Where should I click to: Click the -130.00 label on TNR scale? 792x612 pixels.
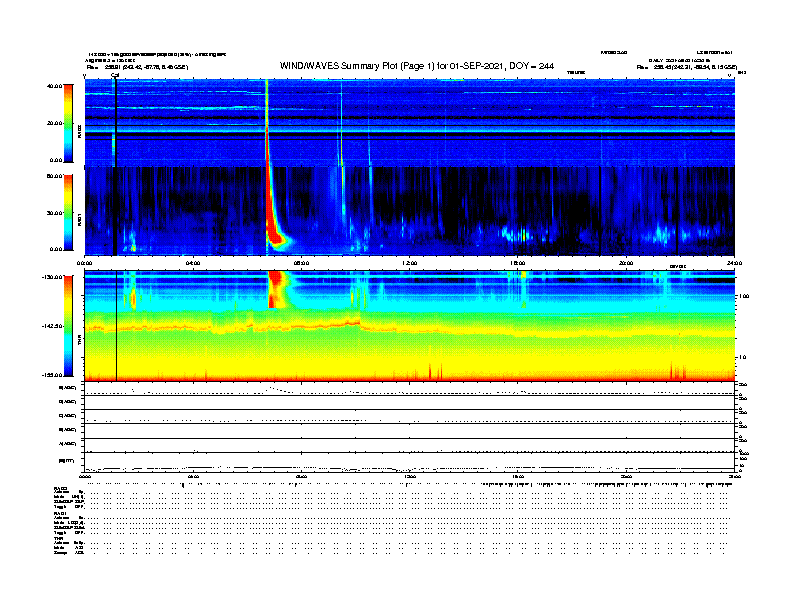[x=53, y=277]
